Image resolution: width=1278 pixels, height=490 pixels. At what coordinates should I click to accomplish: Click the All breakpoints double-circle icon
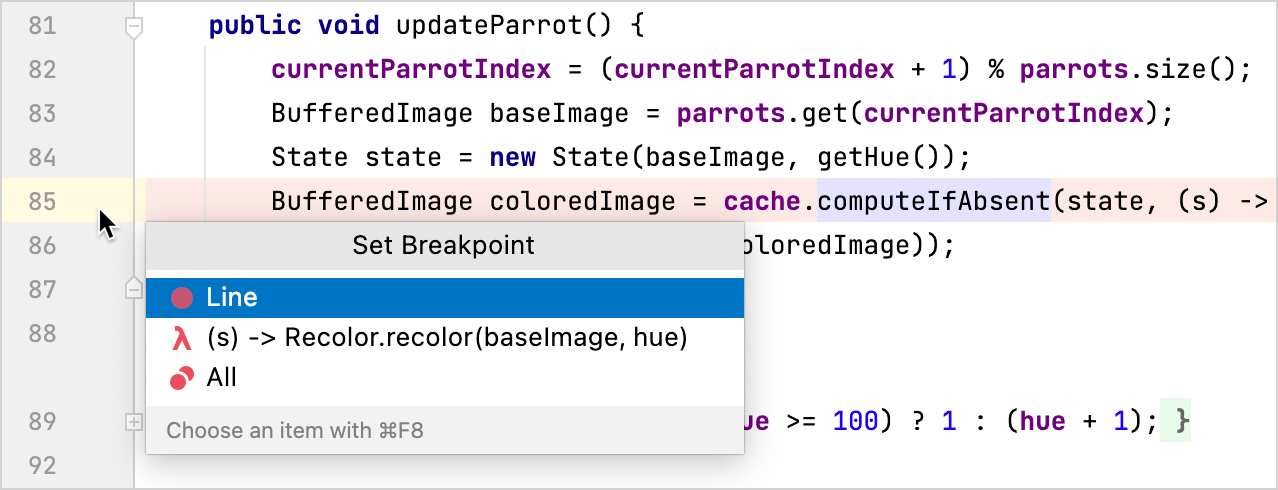point(181,378)
